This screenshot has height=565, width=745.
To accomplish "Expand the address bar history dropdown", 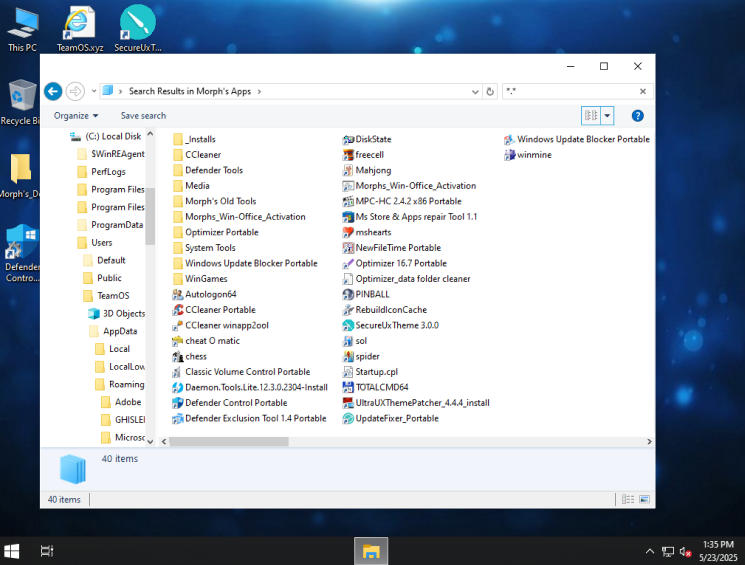I will tap(475, 92).
